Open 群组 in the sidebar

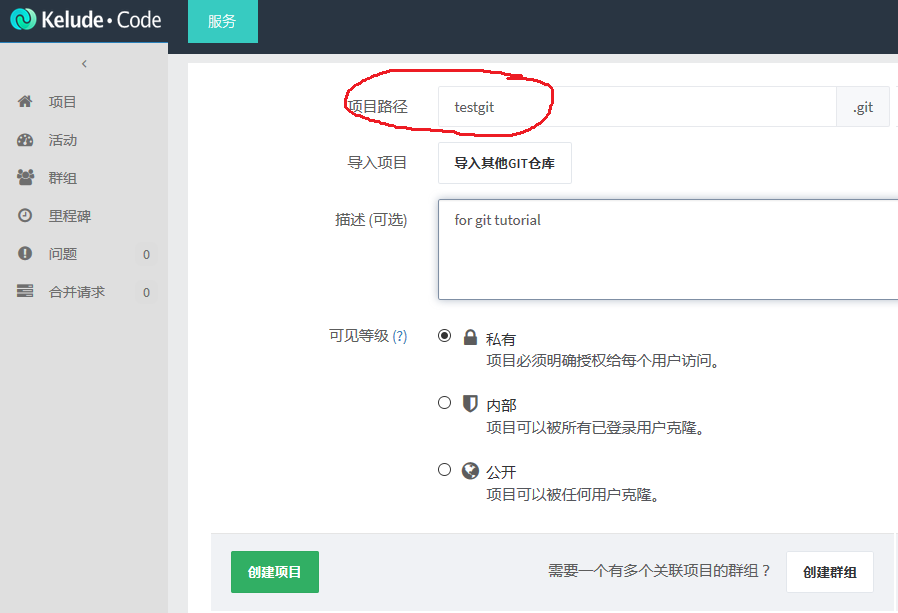pyautogui.click(x=62, y=178)
